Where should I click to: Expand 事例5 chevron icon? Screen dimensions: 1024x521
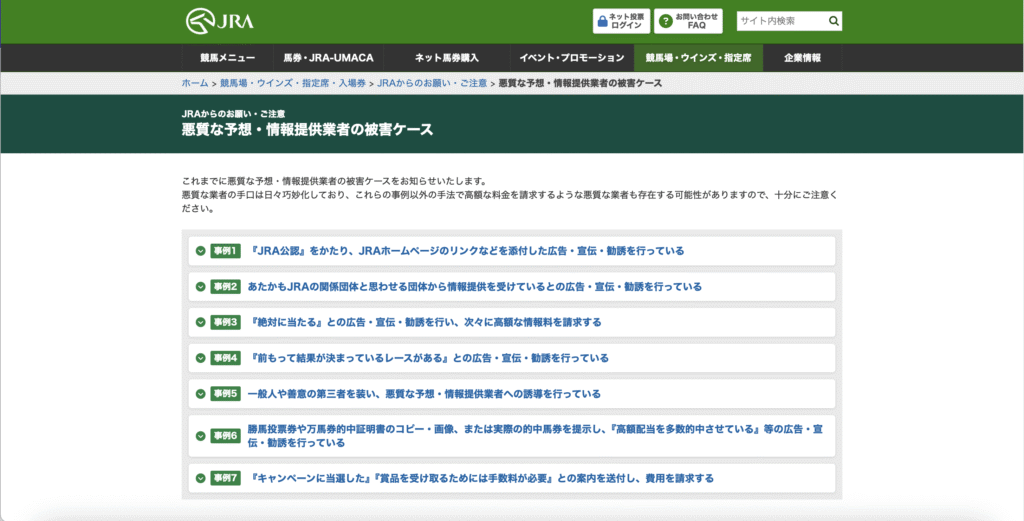point(201,394)
